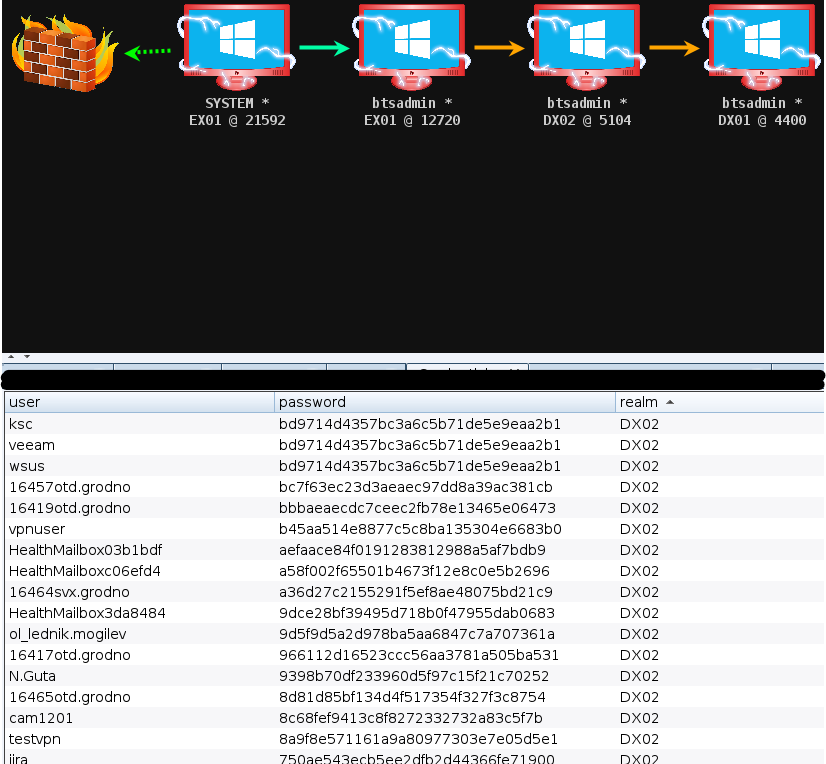The width and height of the screenshot is (826, 764).
Task: Click the DX02 realm in vpnuser row
Action: click(639, 530)
